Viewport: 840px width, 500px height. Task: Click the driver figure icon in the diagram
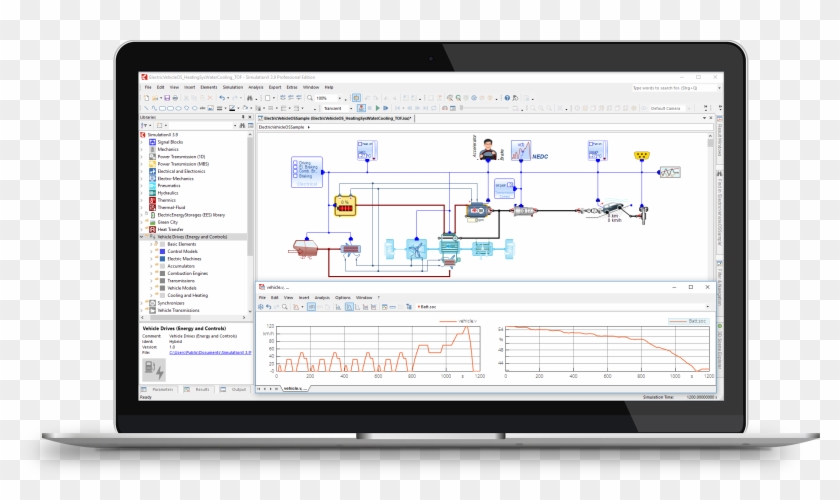(488, 150)
